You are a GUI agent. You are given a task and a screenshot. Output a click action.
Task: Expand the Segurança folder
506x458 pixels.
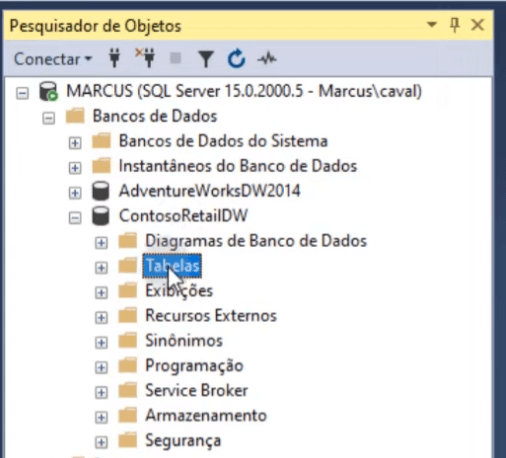pos(101,442)
